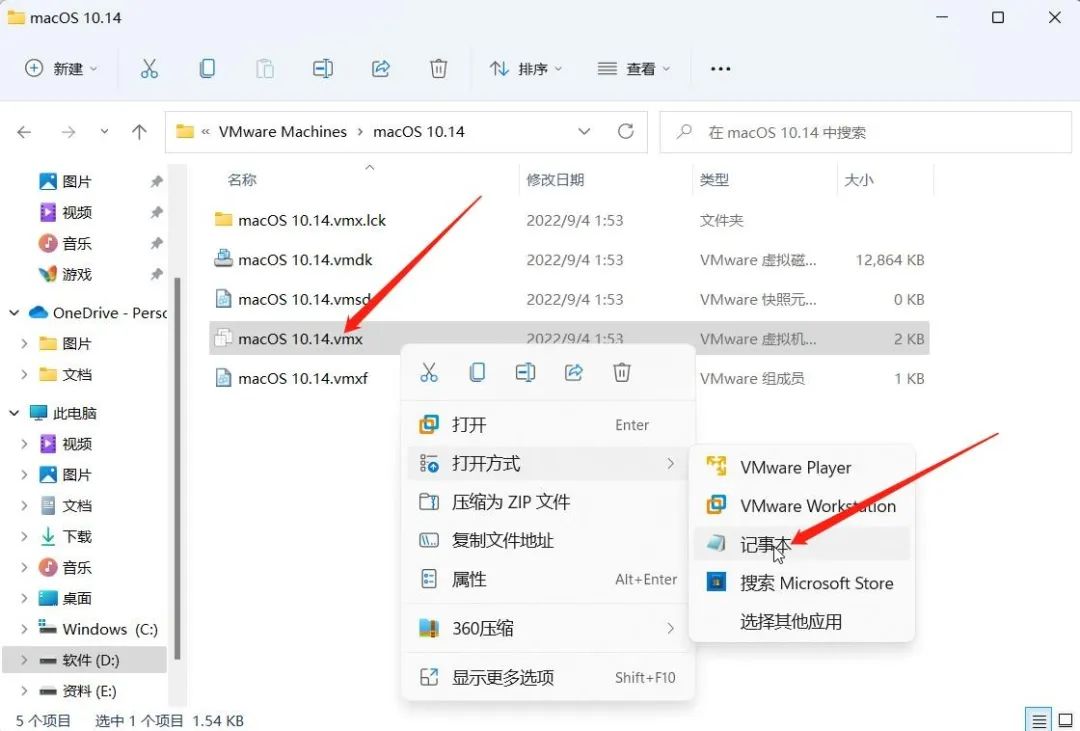Screen dimensions: 1080x731
Task: Click the 12,864 KB size cell
Action: [890, 260]
